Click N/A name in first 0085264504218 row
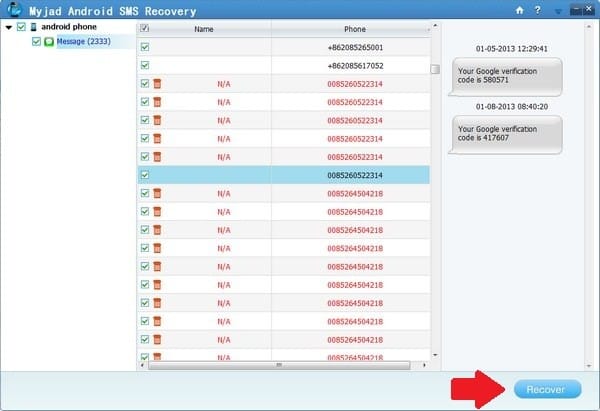Image resolution: width=600 pixels, height=411 pixels. (224, 194)
